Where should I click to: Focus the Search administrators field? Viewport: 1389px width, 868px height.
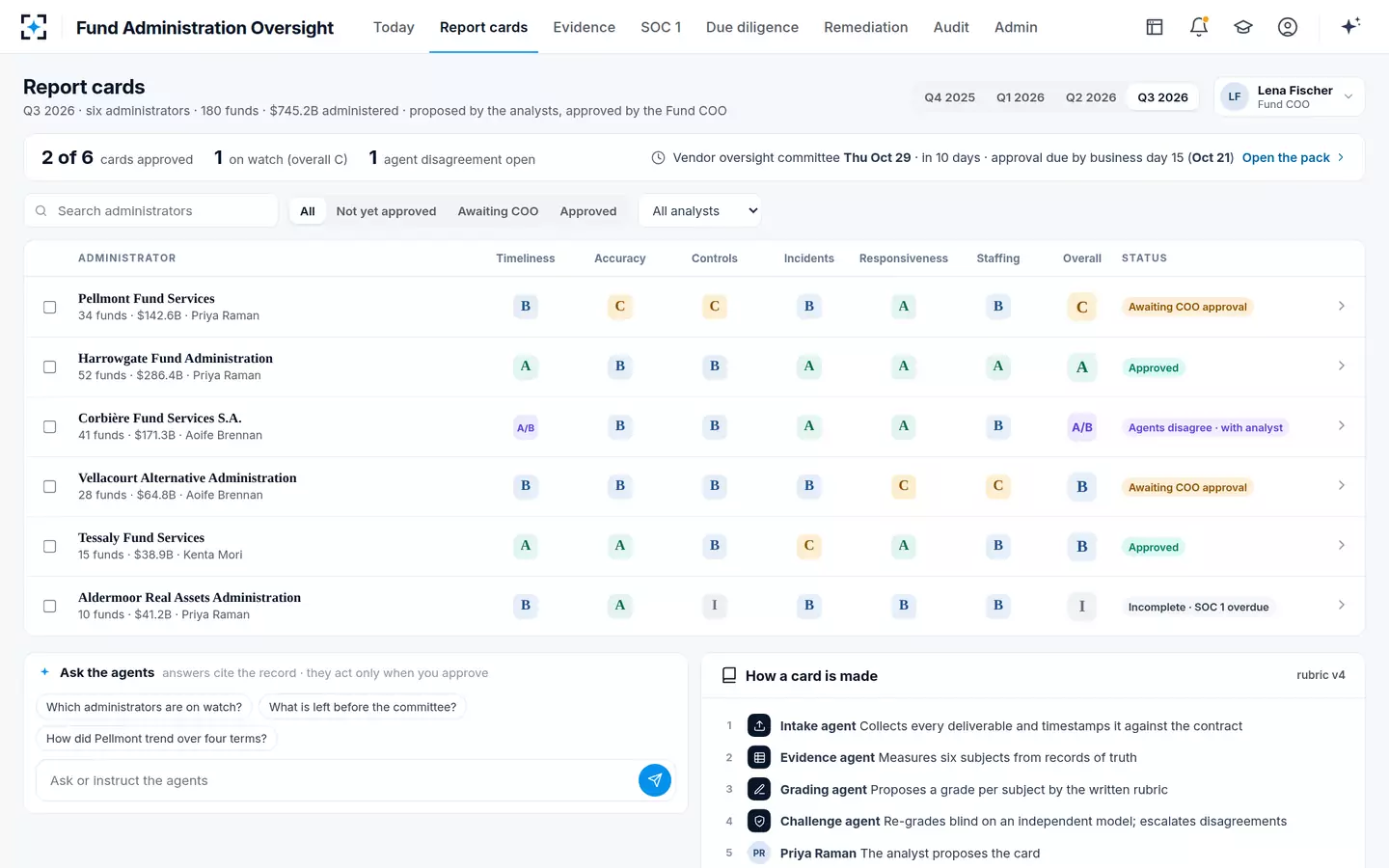point(151,211)
